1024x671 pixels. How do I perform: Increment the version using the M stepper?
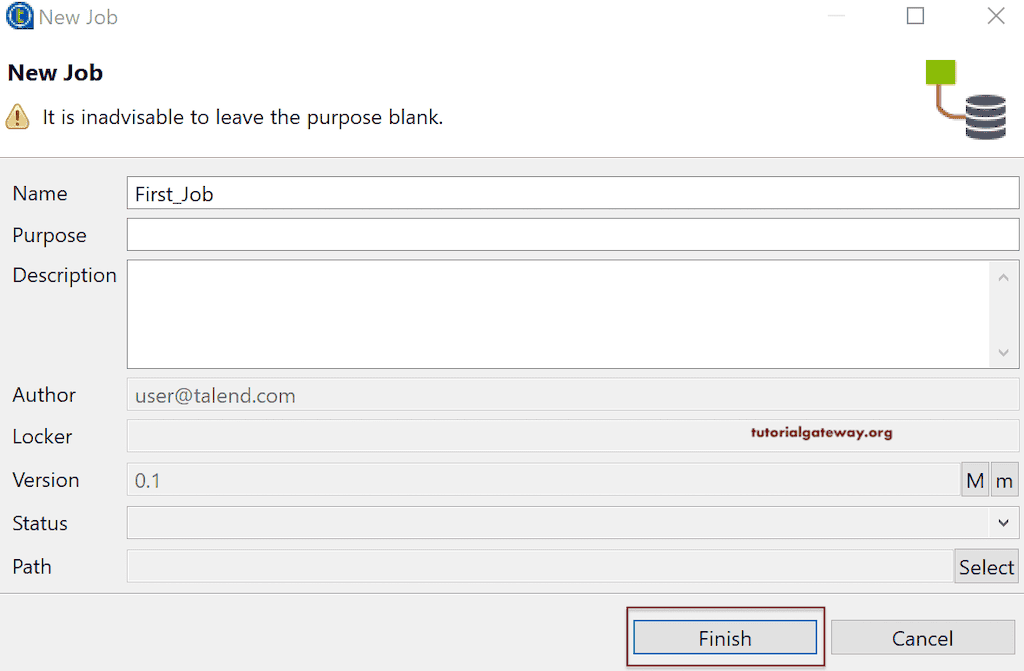pyautogui.click(x=974, y=479)
